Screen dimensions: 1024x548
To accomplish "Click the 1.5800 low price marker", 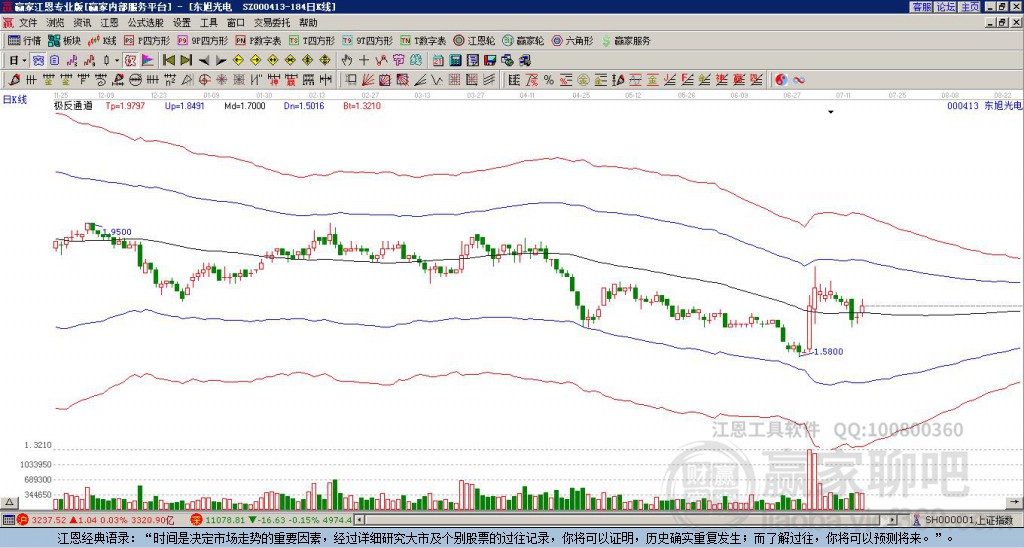I will point(829,351).
